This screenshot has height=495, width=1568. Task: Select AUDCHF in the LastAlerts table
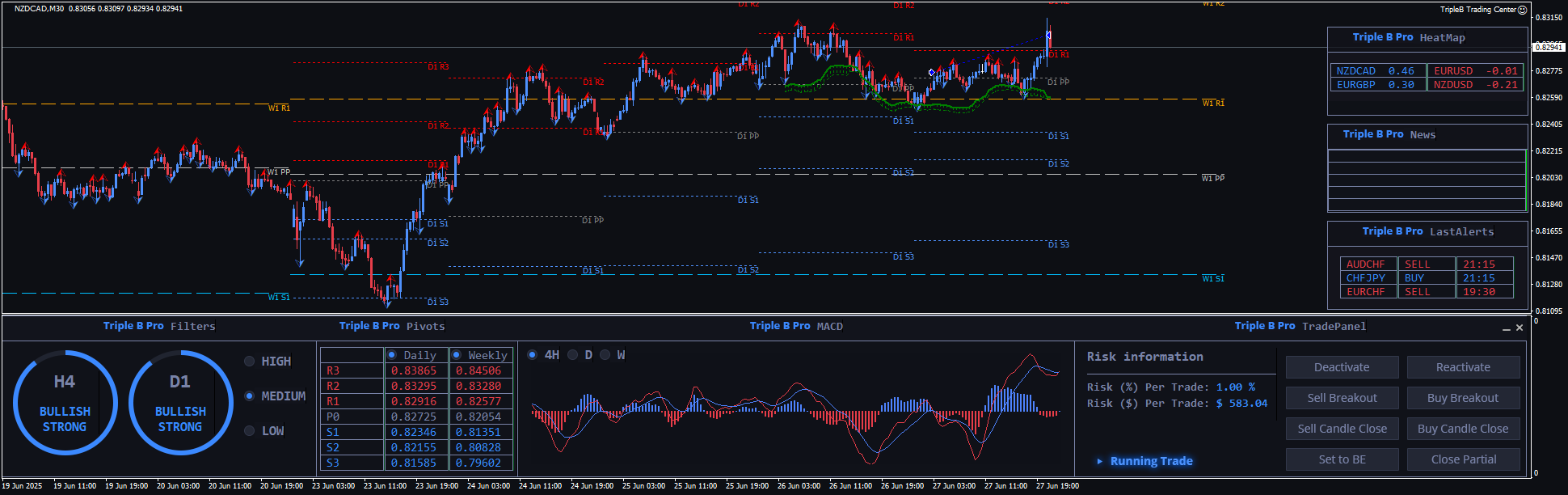tap(1366, 264)
